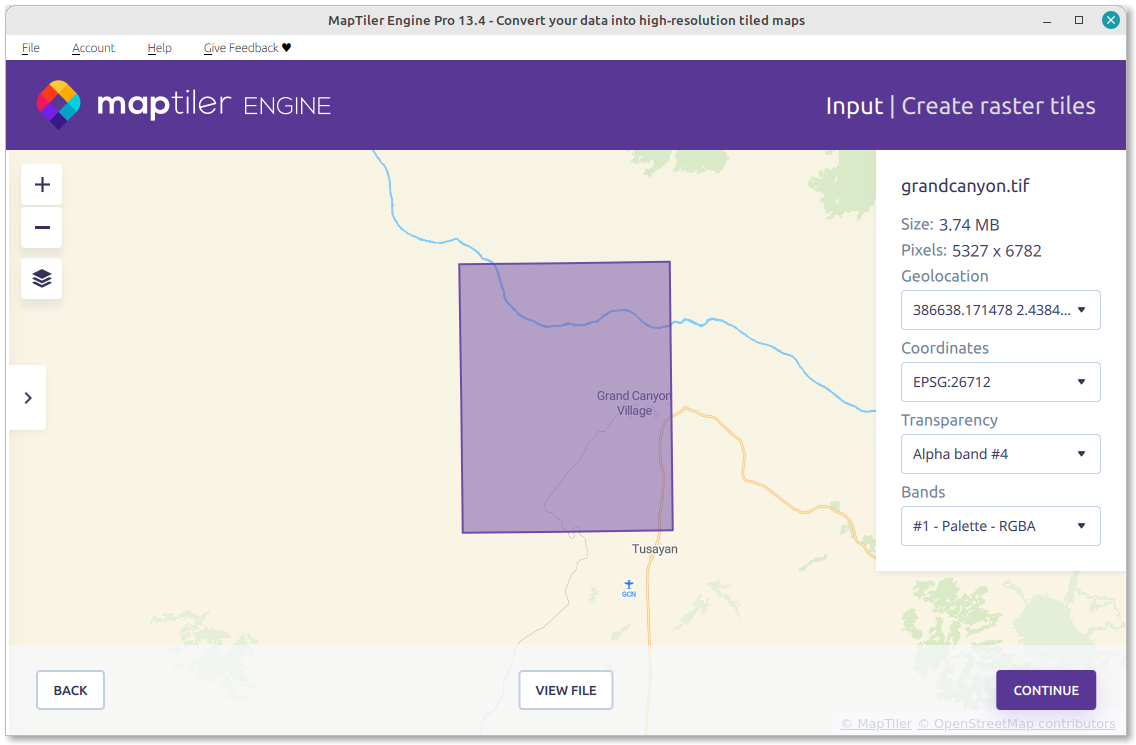This screenshot has width=1136, height=745.
Task: Open the Help menu
Action: point(159,48)
